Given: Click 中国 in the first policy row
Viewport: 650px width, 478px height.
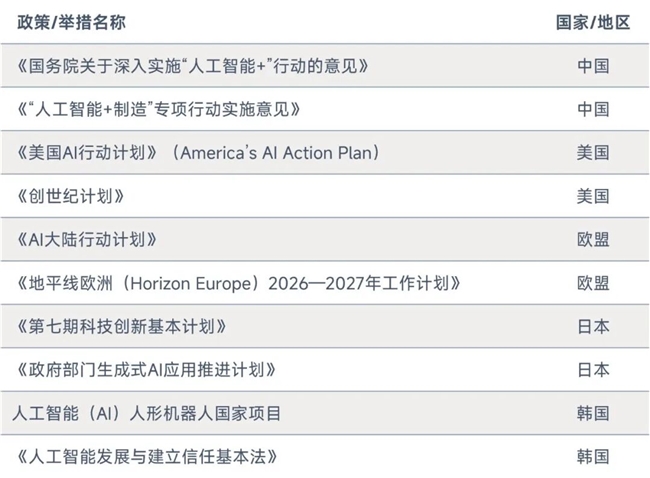Looking at the screenshot, I should pyautogui.click(x=593, y=66).
